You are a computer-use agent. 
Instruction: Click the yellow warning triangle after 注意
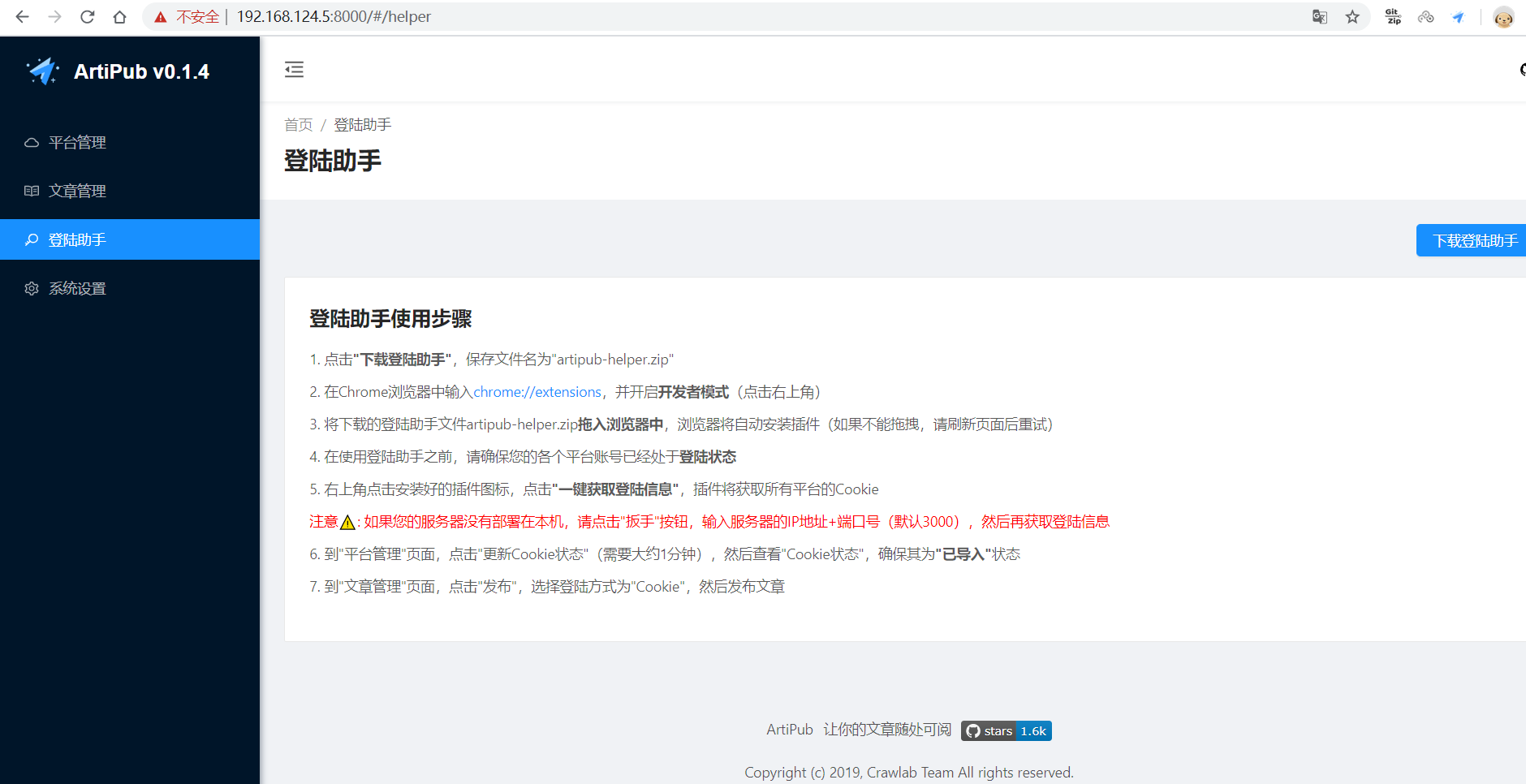click(347, 522)
